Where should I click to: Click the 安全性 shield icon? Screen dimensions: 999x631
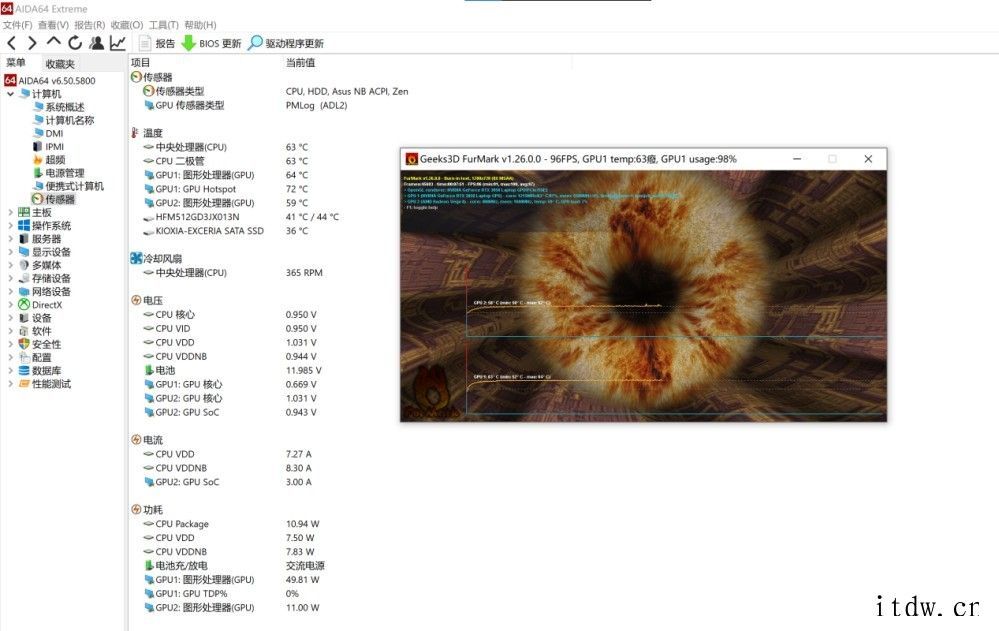tap(24, 344)
